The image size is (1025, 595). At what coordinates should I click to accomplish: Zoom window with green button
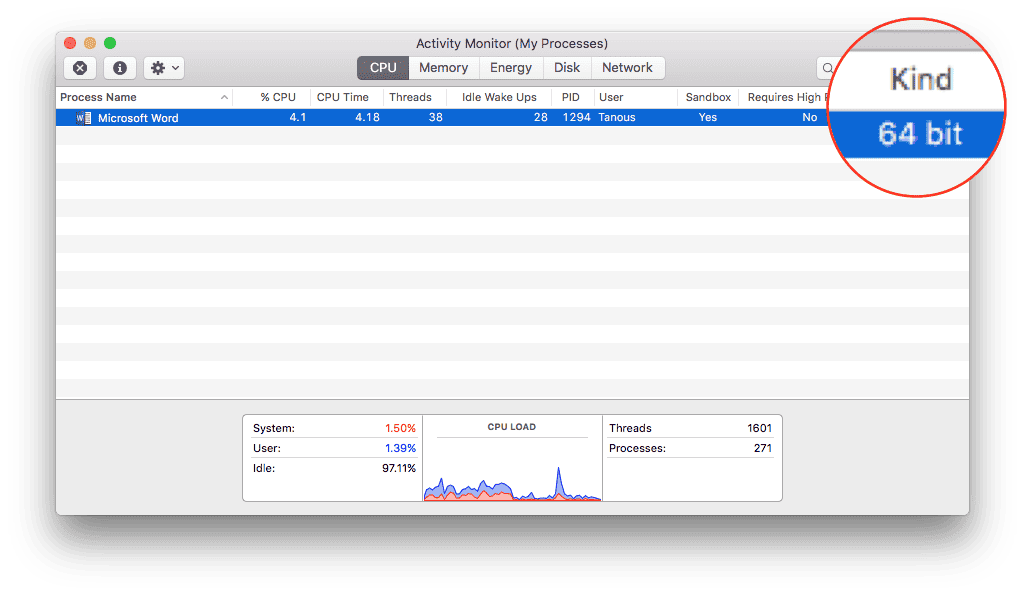110,43
